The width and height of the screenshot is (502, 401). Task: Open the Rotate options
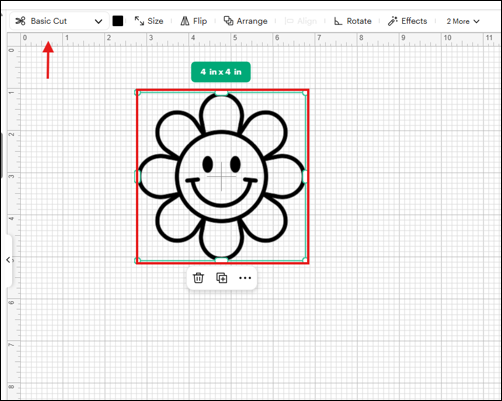pyautogui.click(x=353, y=21)
